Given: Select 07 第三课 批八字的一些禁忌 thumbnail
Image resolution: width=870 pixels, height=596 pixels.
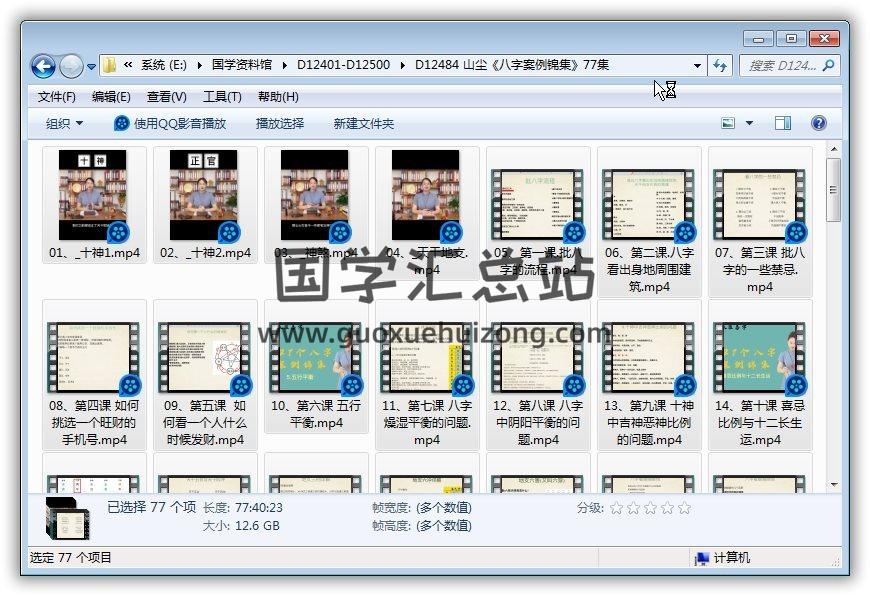Looking at the screenshot, I should tap(760, 205).
